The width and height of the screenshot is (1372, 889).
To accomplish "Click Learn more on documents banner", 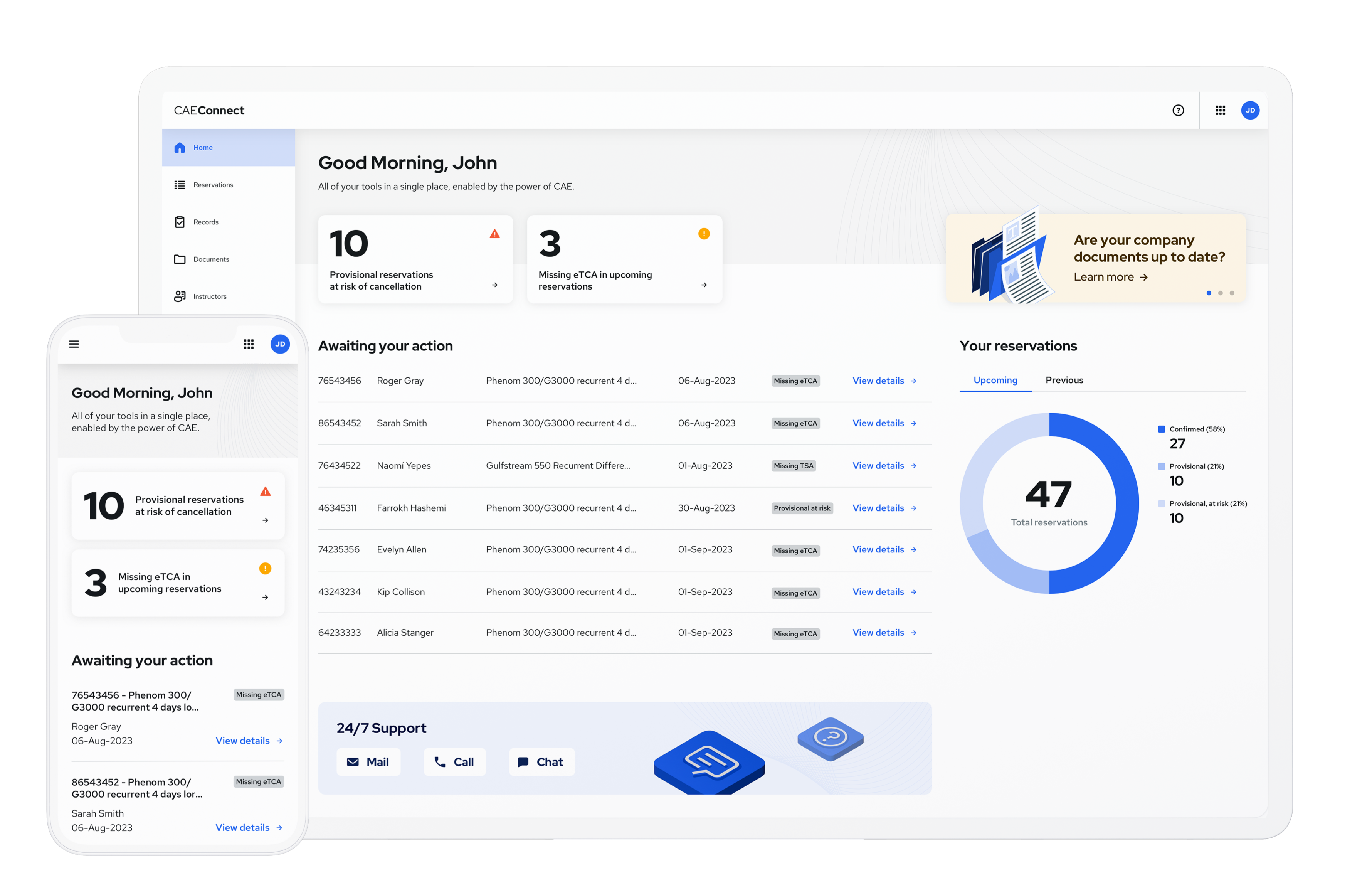I will coord(1110,277).
